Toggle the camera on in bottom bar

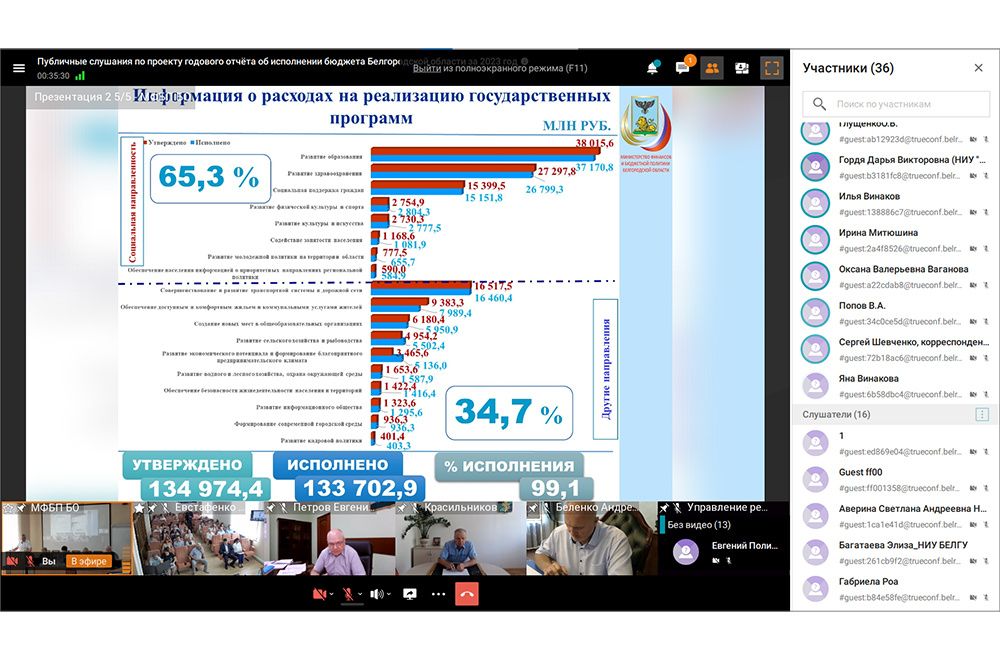319,594
